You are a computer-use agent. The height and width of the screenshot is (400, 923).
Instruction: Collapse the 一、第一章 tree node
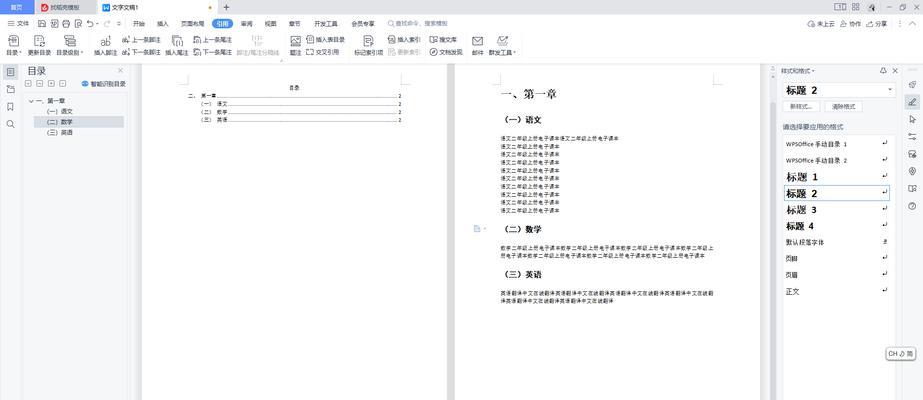point(31,101)
